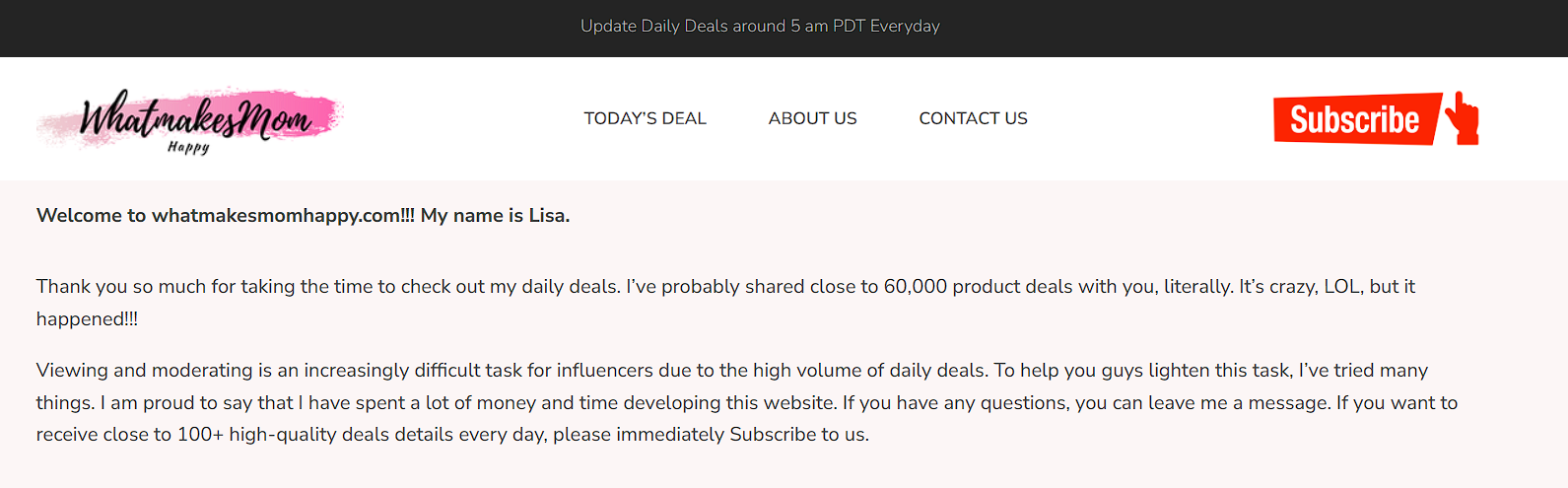
Task: Click 'LOL, but it' text in first paragraph
Action: pos(1369,287)
